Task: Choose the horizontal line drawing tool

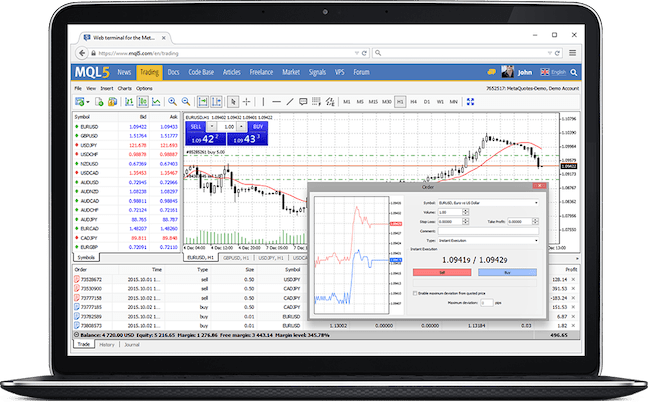Action: point(276,102)
